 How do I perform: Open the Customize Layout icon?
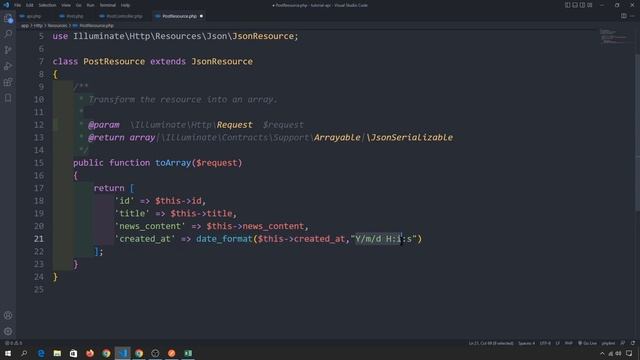pyautogui.click(x=590, y=5)
